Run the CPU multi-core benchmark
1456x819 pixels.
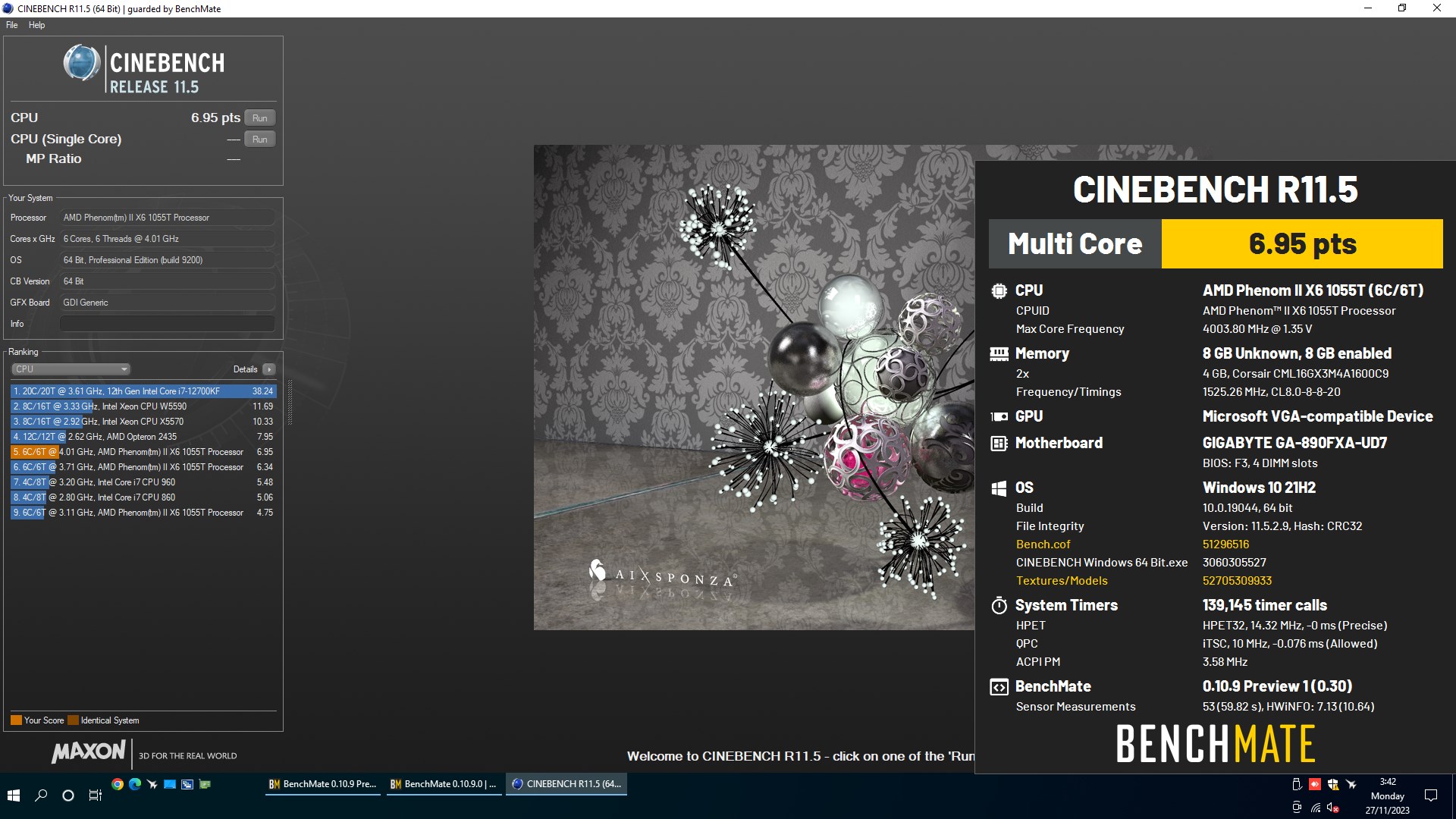coord(260,118)
